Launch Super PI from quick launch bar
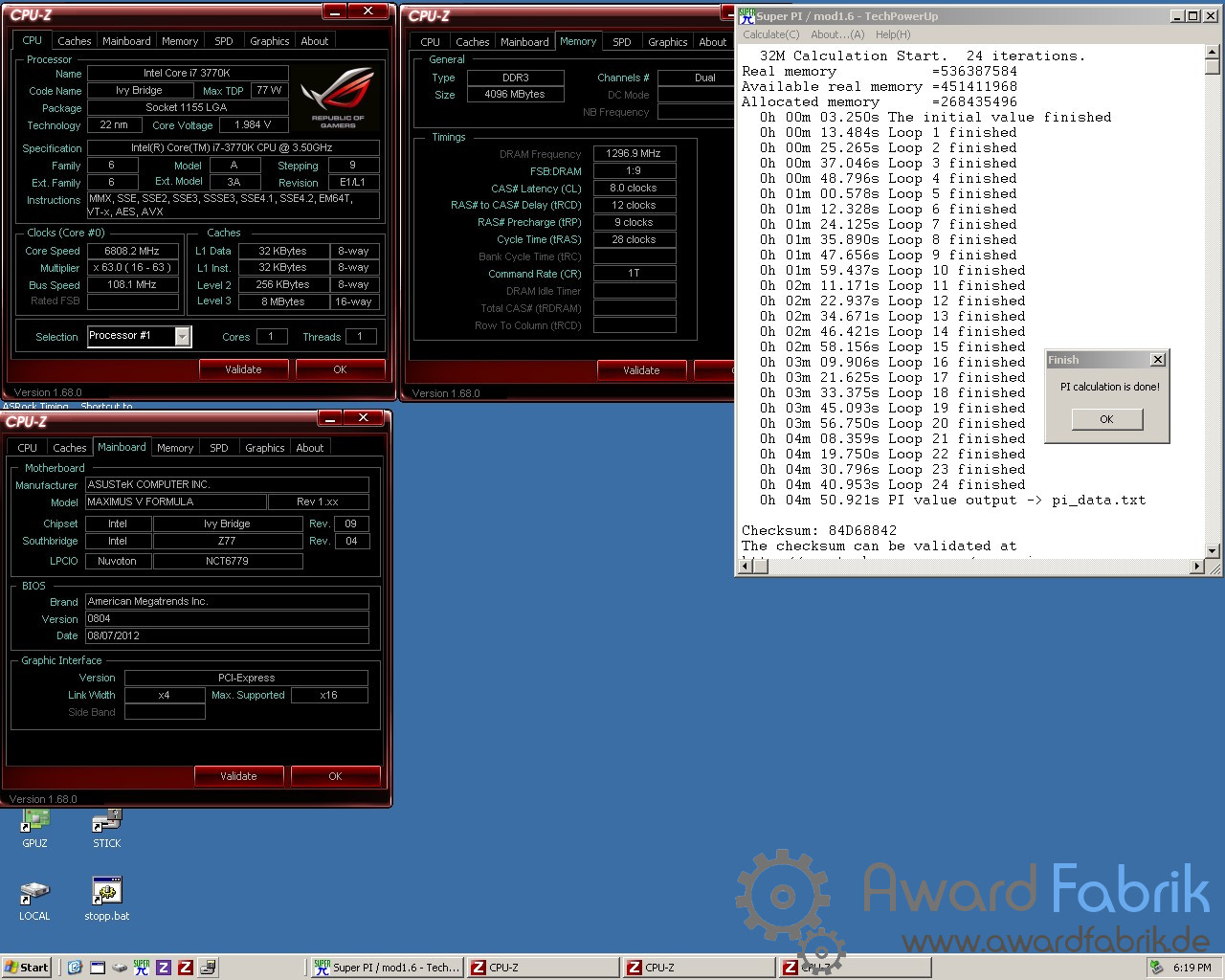The width and height of the screenshot is (1225, 980). tap(141, 968)
